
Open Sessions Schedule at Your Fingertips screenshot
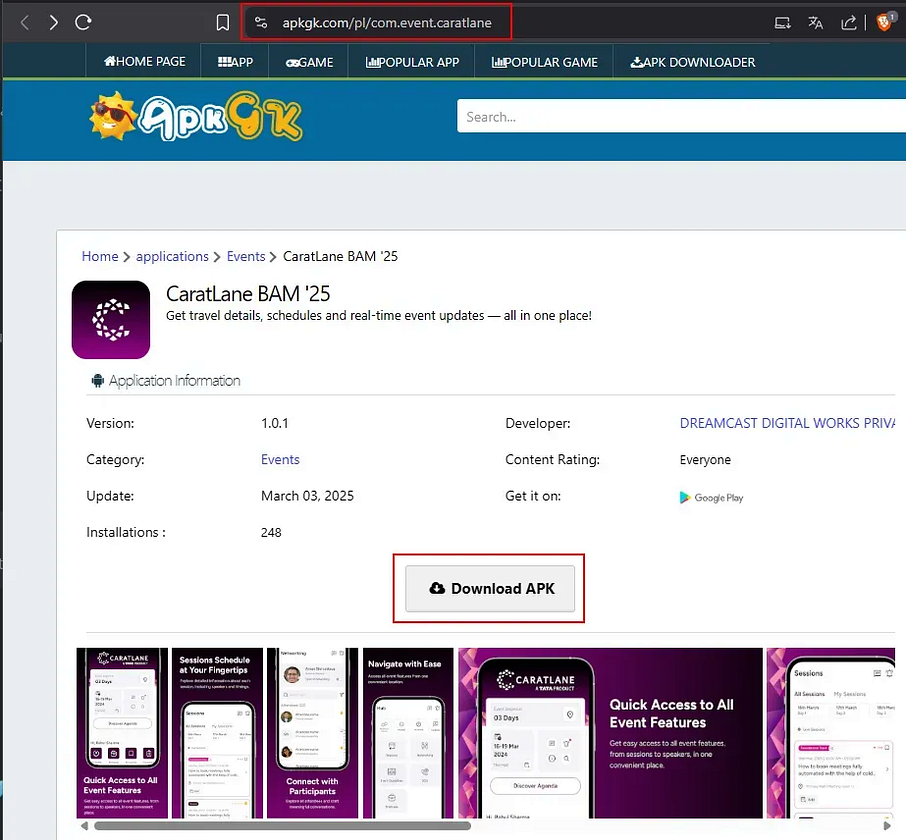pos(217,733)
